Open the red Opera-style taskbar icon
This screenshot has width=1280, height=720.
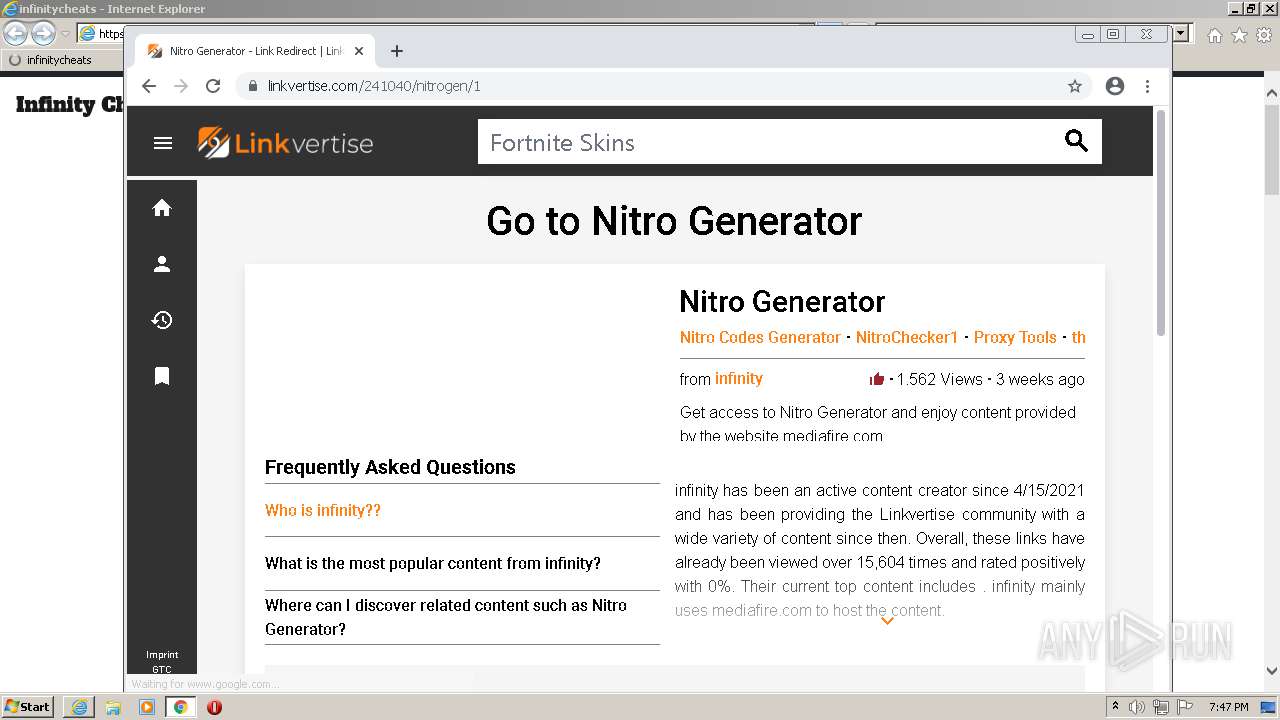(214, 707)
